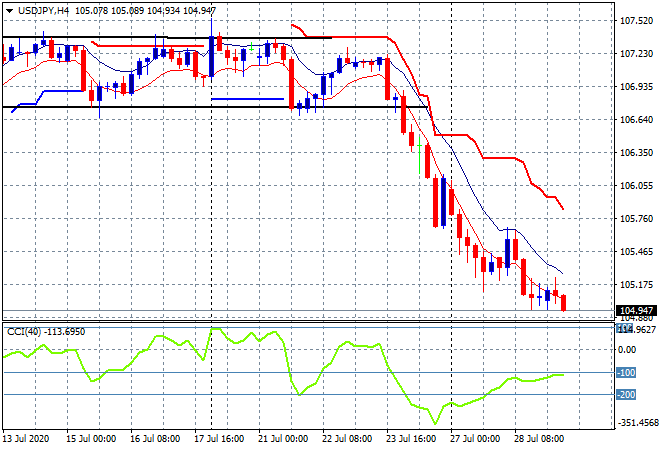Select the CCI(40) -113.6950 indicator label

(46, 332)
